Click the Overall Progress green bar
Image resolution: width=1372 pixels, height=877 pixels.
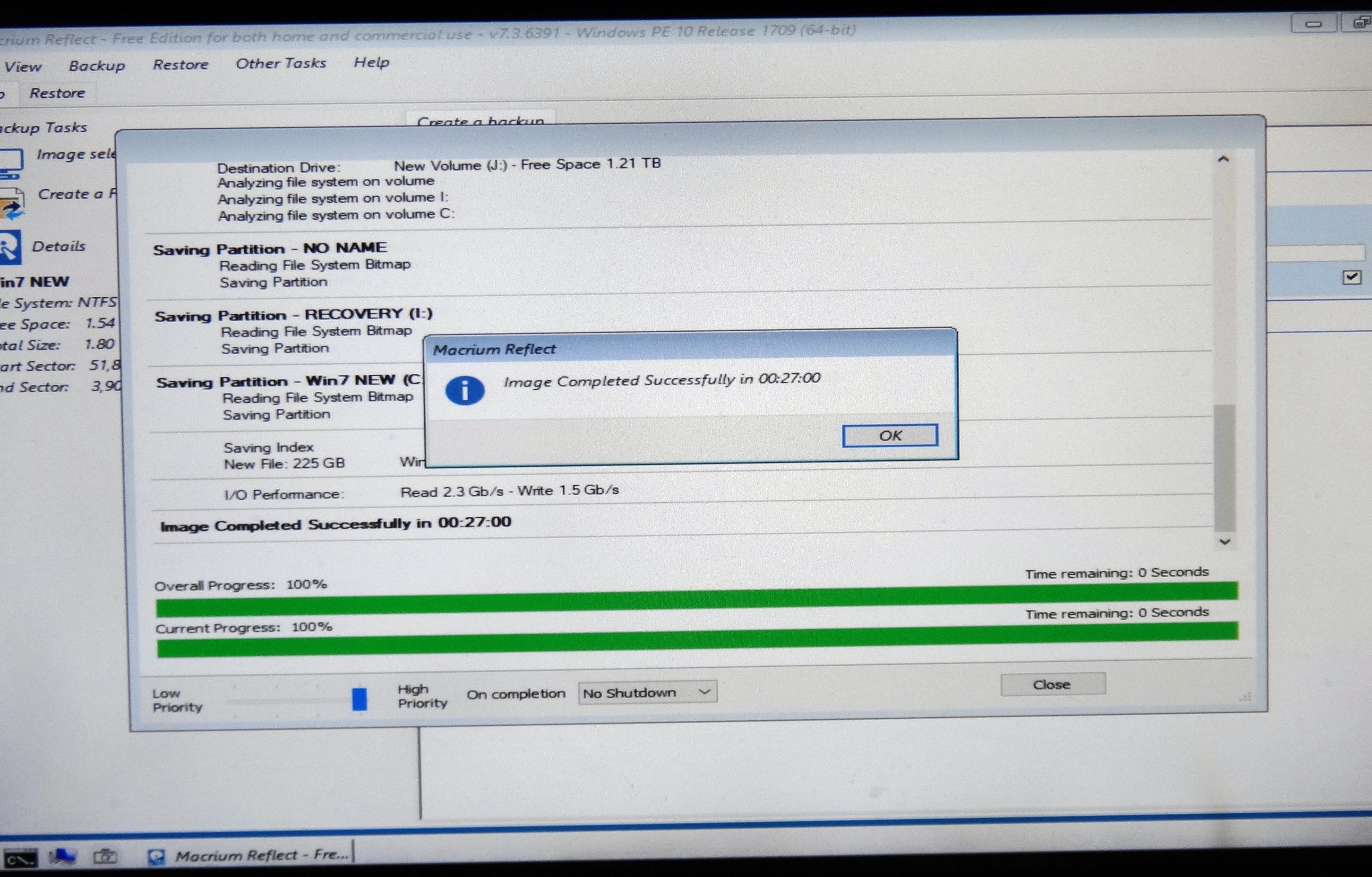point(697,599)
